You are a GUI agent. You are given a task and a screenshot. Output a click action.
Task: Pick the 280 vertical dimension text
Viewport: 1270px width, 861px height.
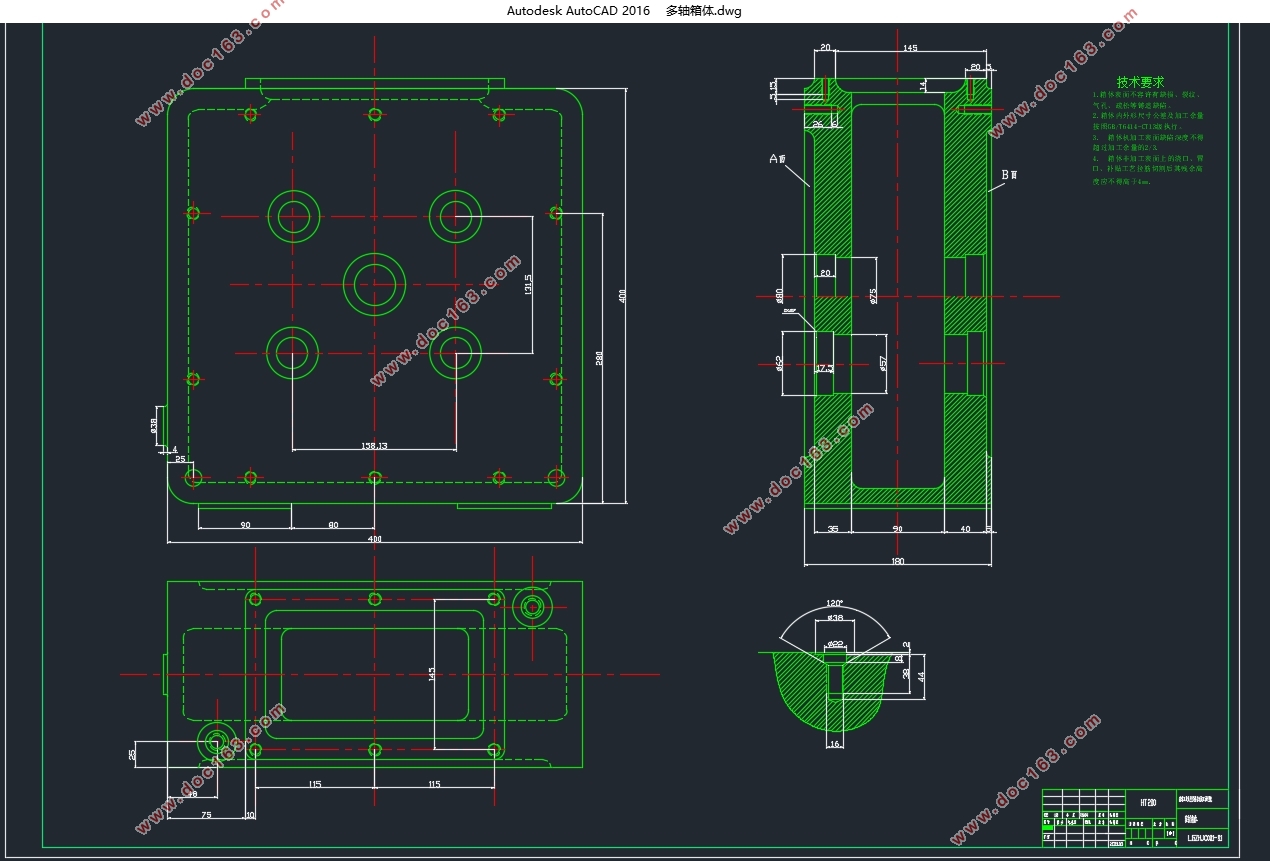[x=599, y=357]
